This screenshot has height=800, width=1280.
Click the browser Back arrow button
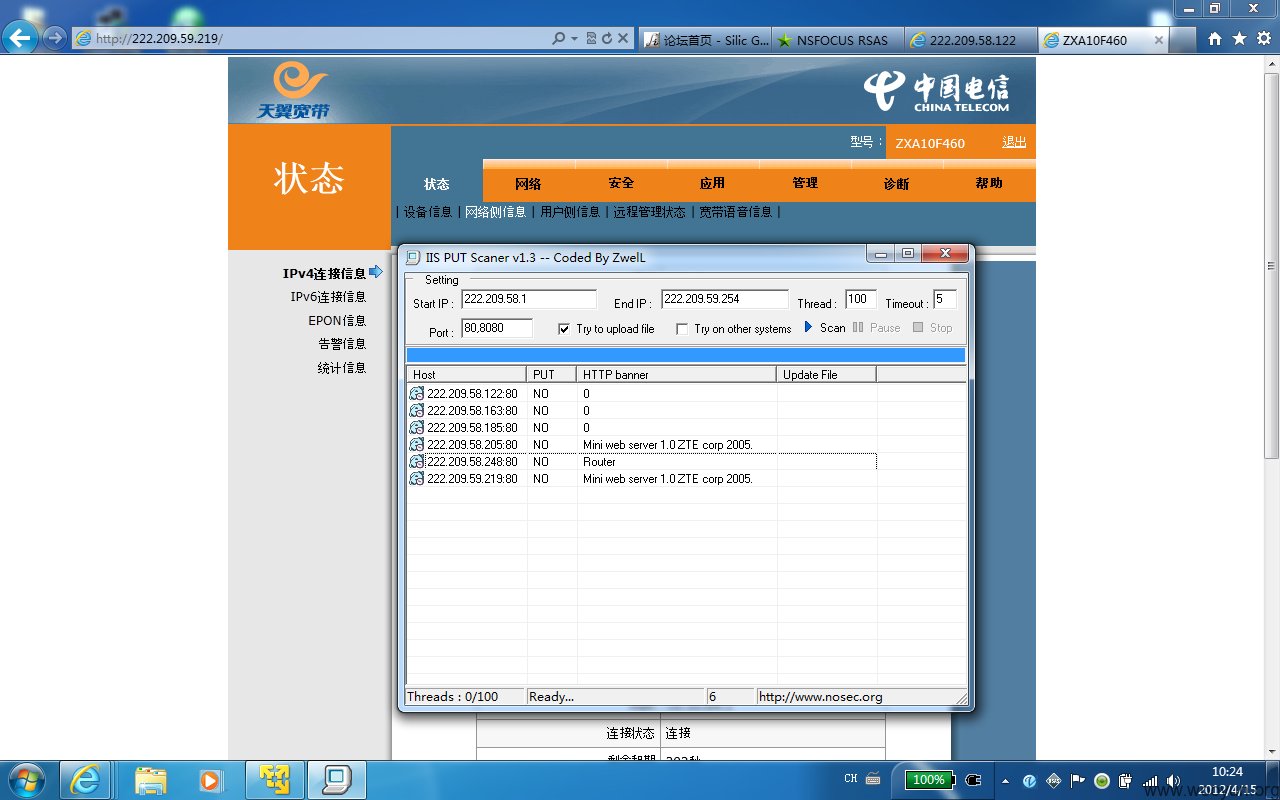20,38
